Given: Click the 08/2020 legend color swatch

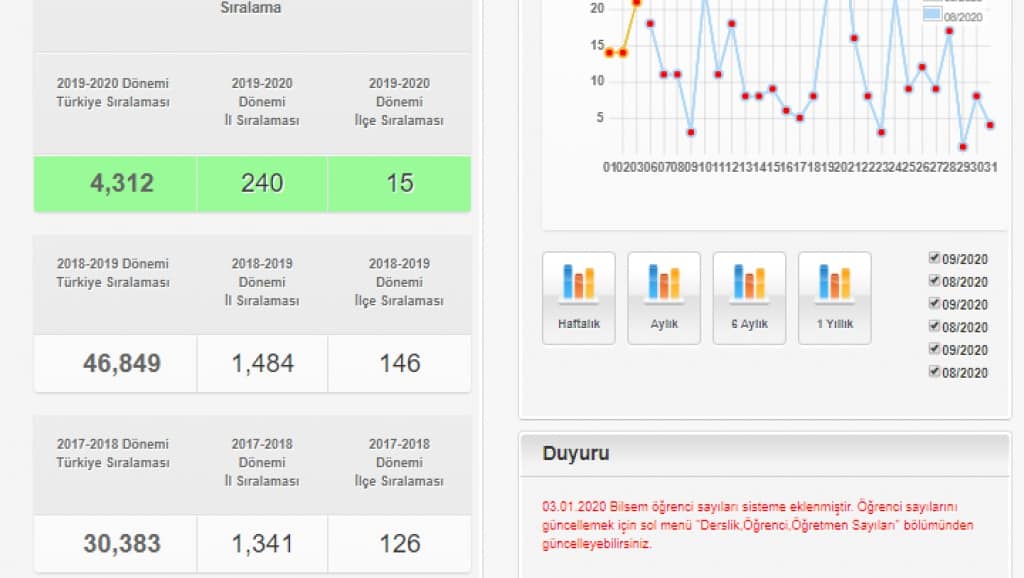Looking at the screenshot, I should coord(931,15).
